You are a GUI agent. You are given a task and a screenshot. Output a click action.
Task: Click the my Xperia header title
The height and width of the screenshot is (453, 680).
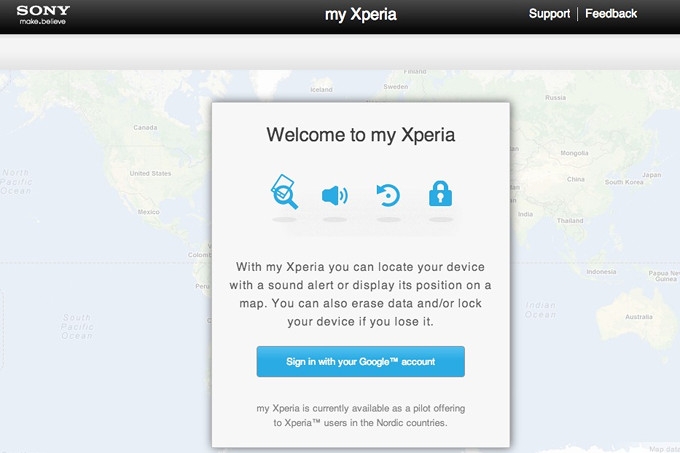coord(361,15)
